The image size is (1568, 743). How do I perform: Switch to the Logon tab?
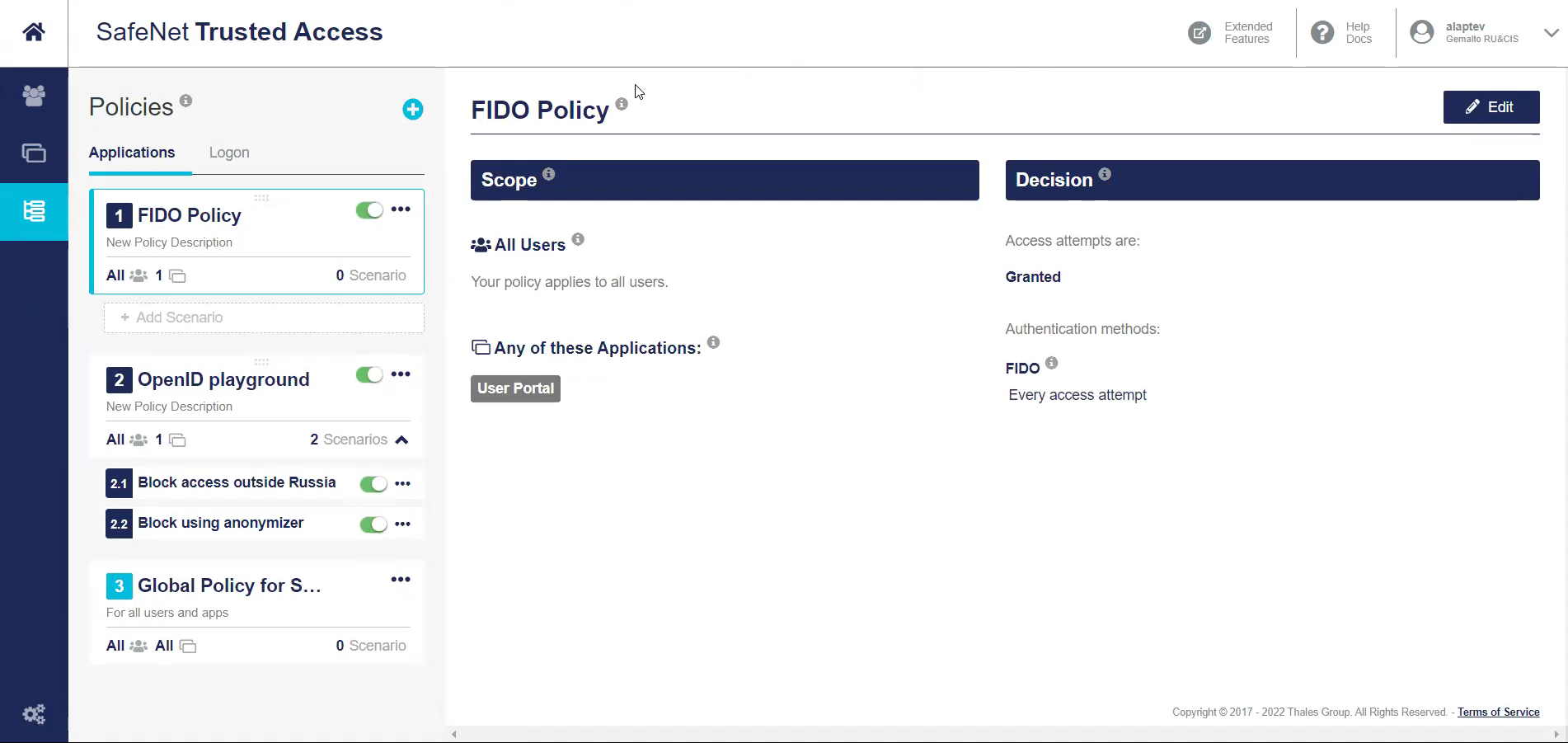coord(229,153)
